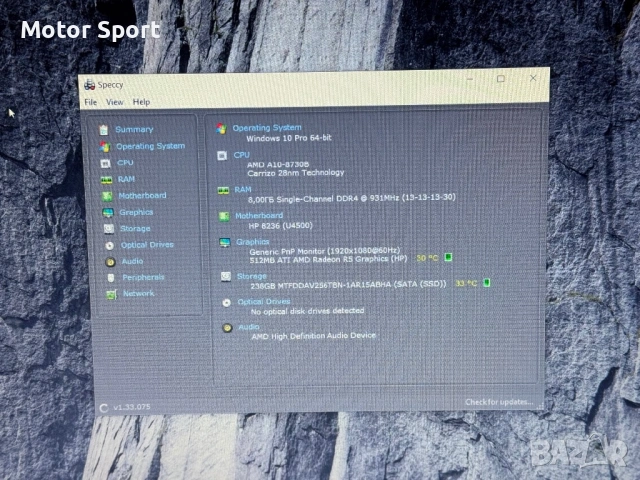
Task: Select the CPU chip icon in sidebar
Action: pyautogui.click(x=105, y=162)
